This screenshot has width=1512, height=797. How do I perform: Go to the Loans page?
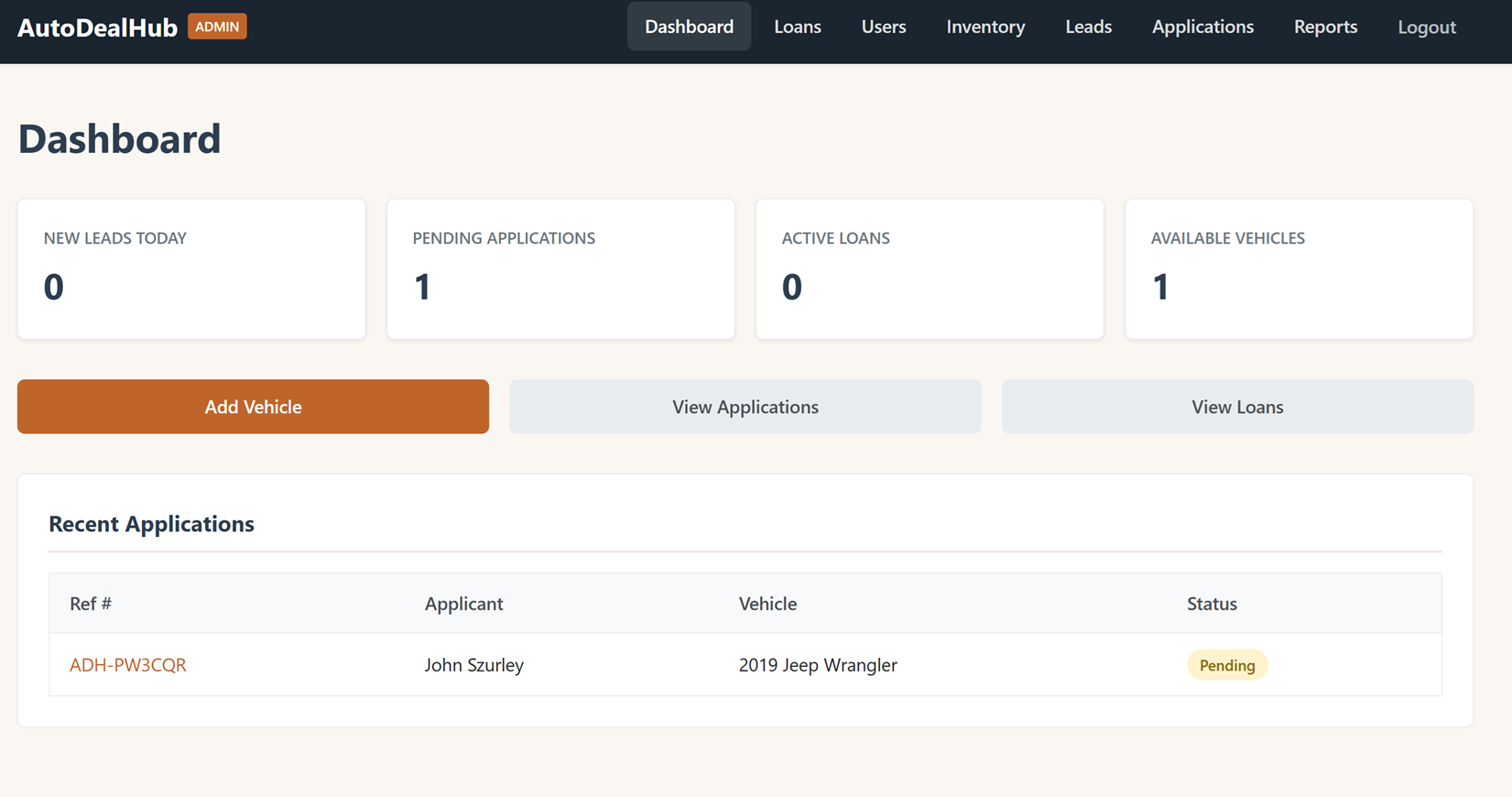pyautogui.click(x=797, y=27)
